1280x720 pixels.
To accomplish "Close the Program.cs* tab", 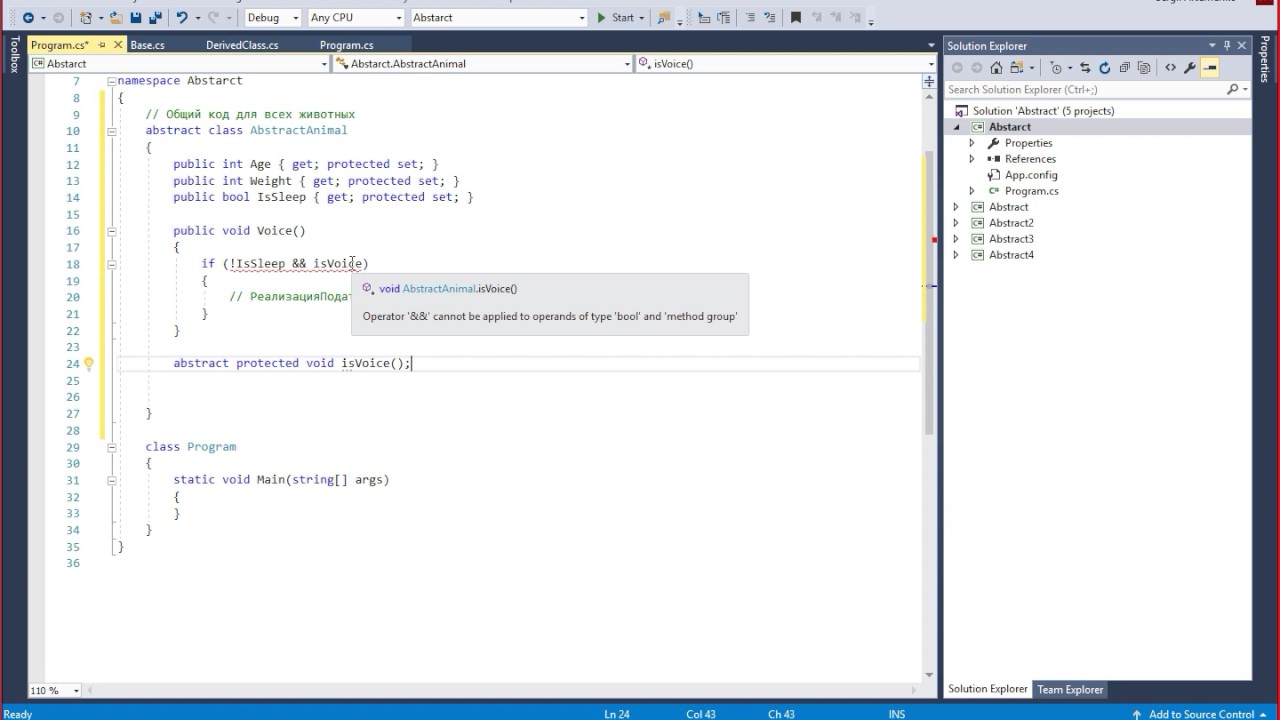I will pos(117,45).
